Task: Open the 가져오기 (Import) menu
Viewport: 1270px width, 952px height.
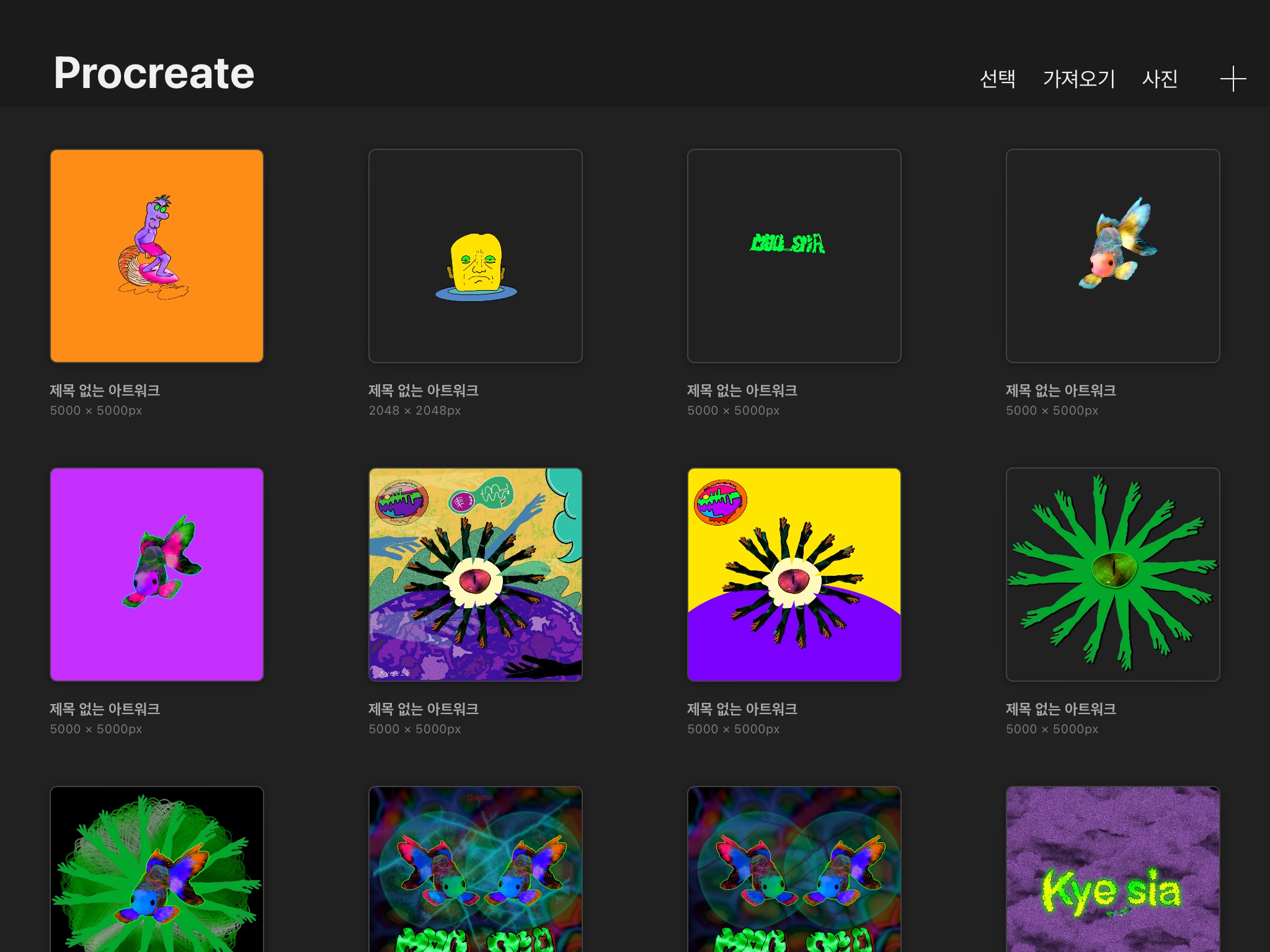Action: click(1078, 79)
